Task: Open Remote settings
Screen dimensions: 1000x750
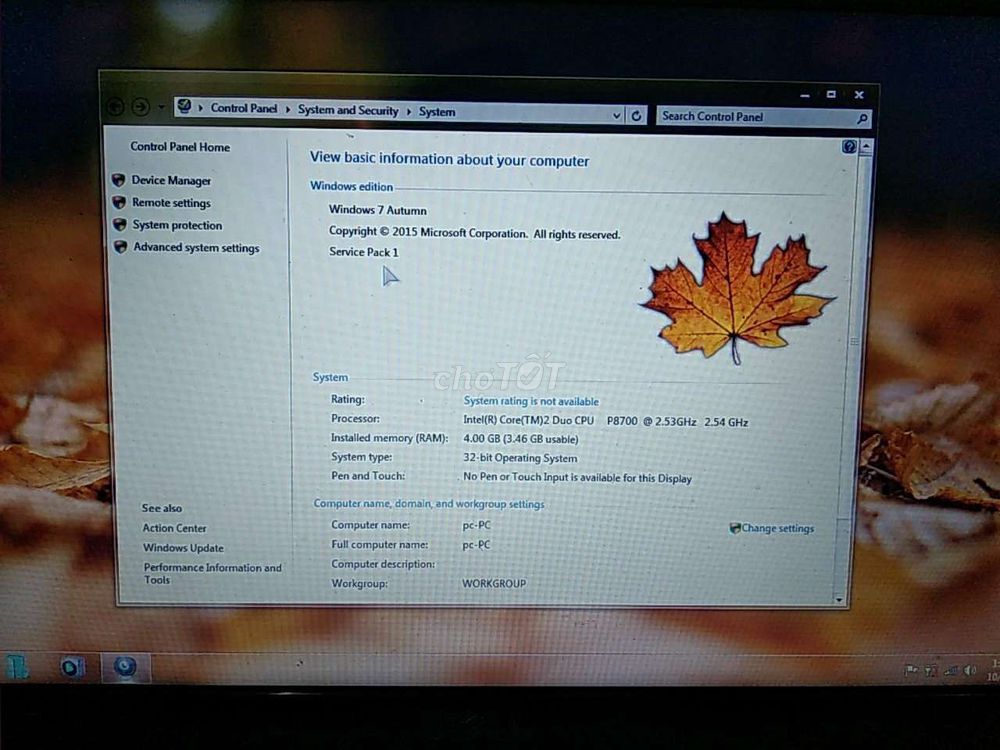Action: (x=171, y=203)
